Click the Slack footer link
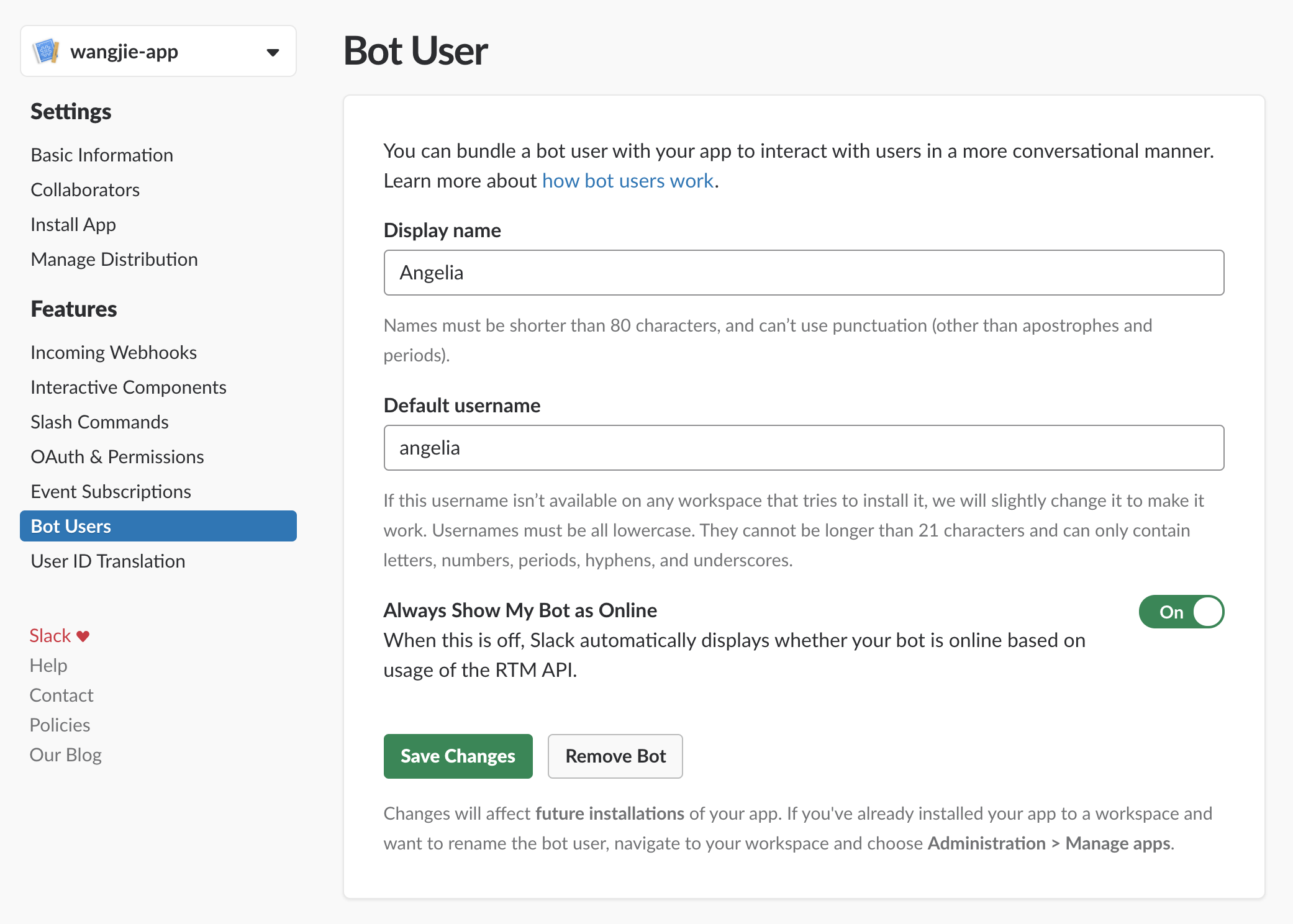 [x=50, y=635]
